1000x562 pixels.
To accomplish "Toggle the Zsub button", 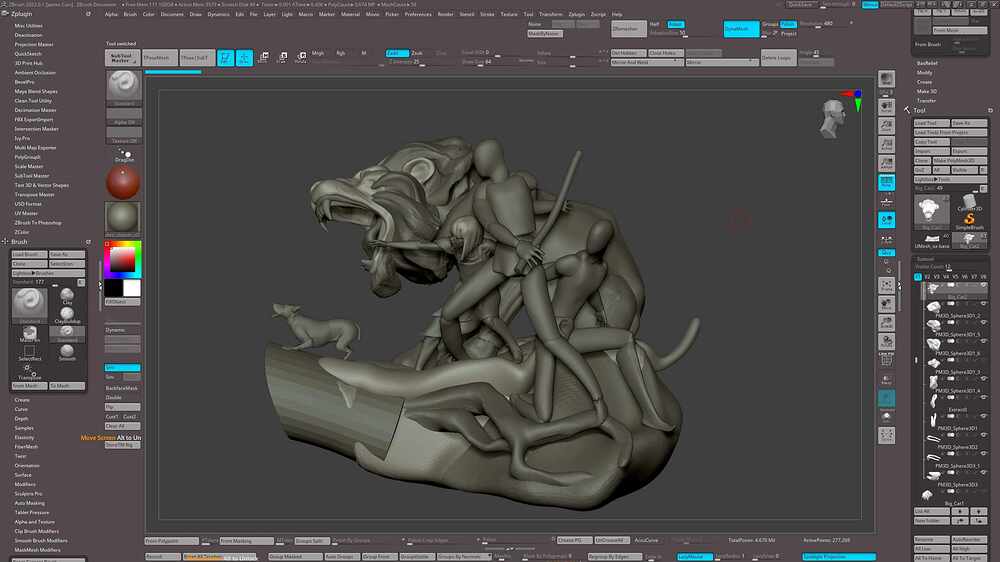I will pos(417,53).
